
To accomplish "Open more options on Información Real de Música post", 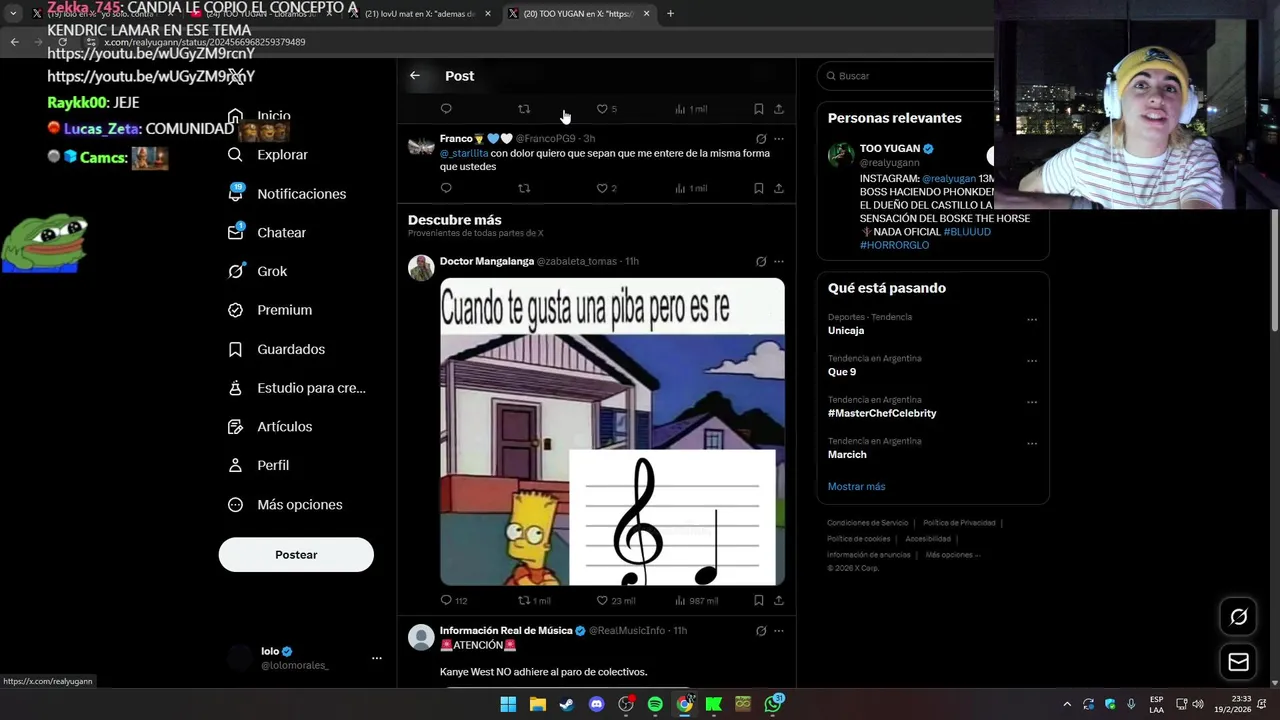I will [779, 631].
